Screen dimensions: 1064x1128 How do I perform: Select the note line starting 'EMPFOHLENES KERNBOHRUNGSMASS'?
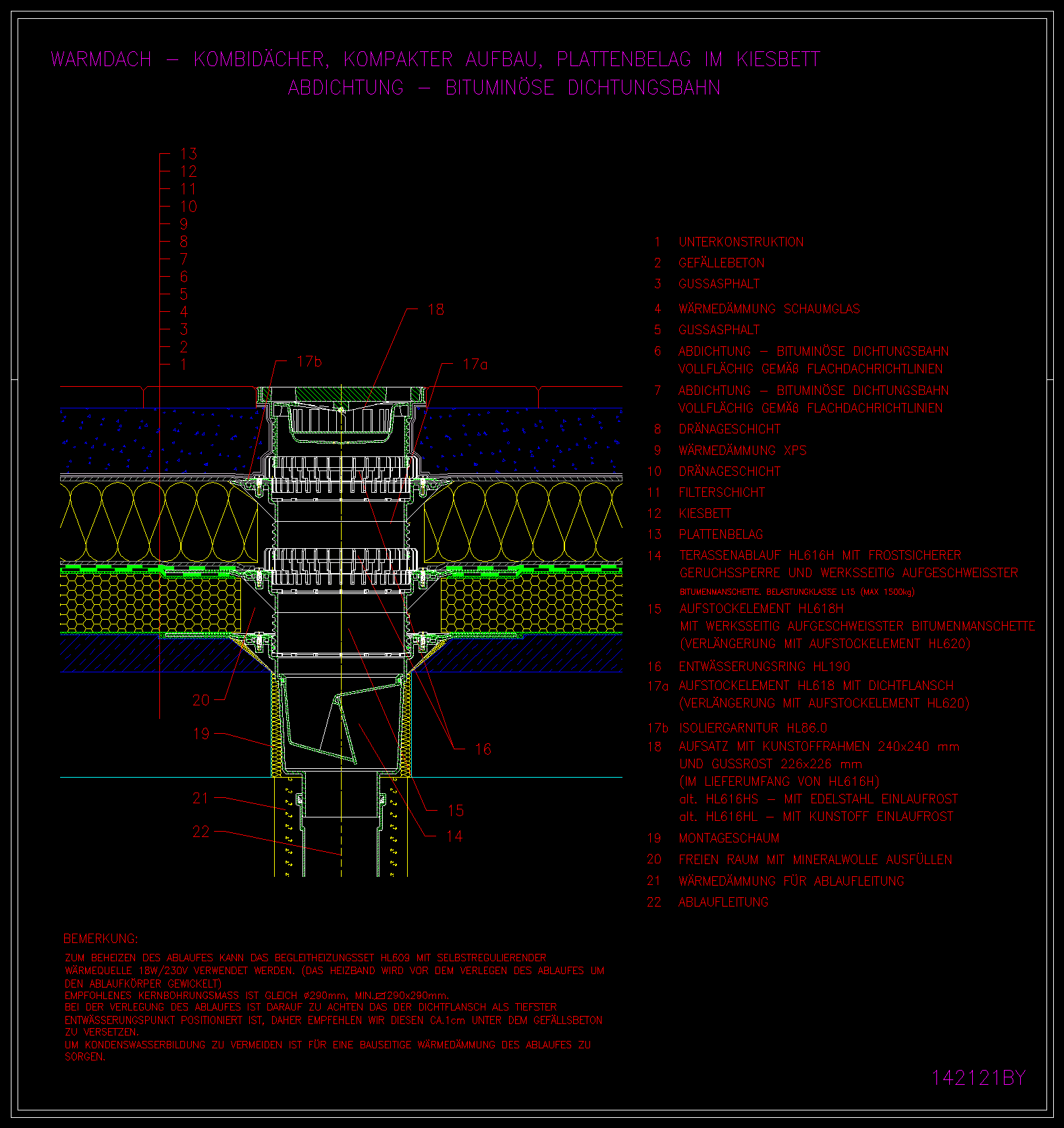(257, 996)
